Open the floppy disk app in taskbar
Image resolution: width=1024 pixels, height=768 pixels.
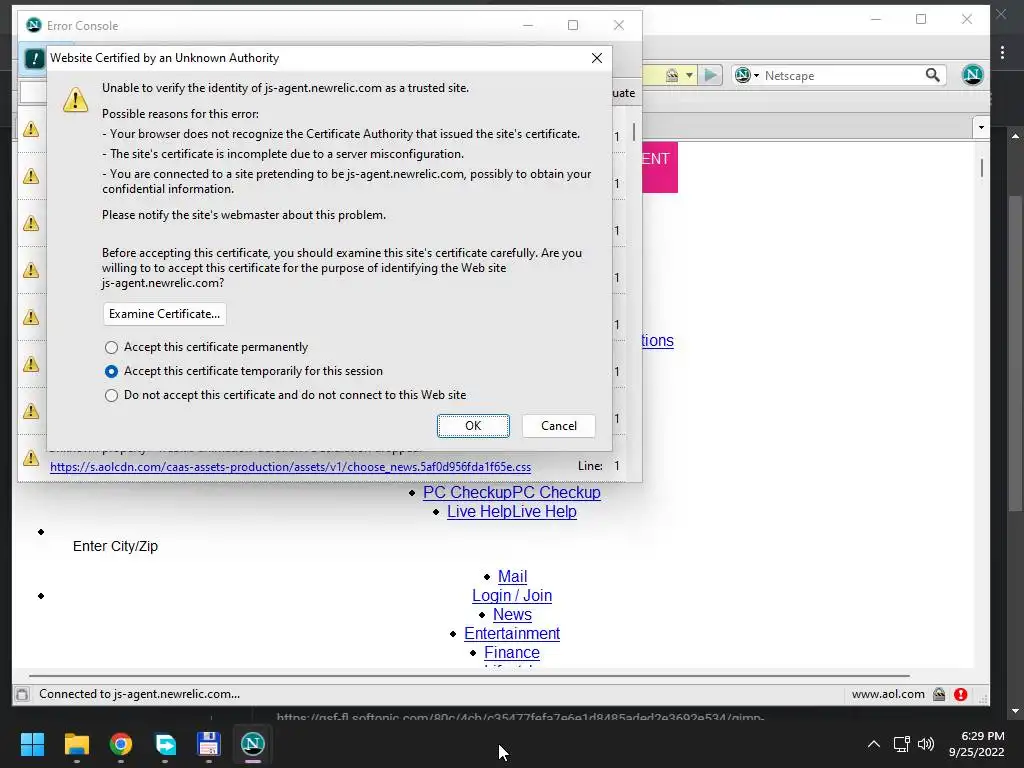[208, 744]
